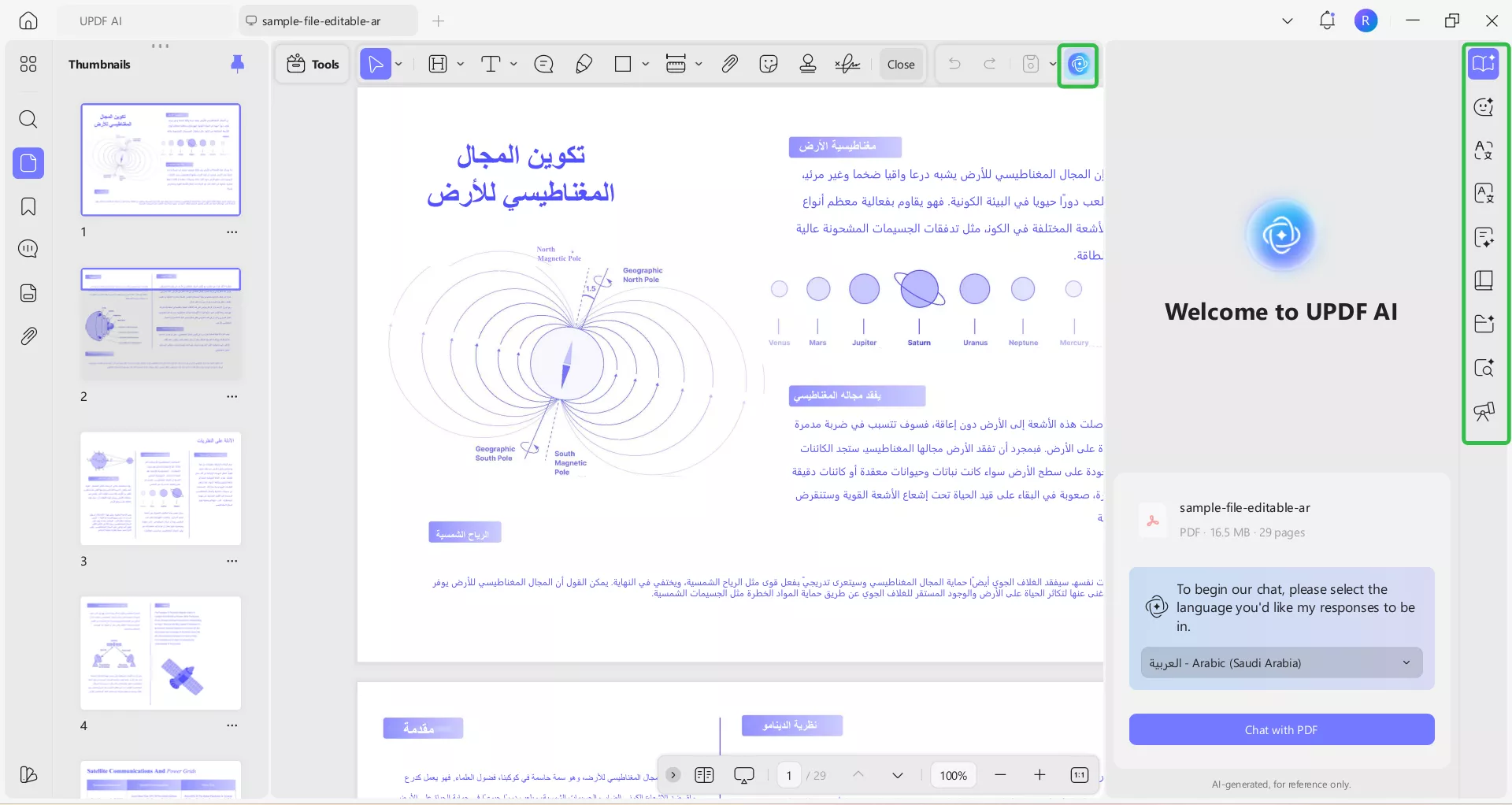Switch to the sample-file-editable-ar tab
This screenshot has height=805, width=1512.
point(328,20)
